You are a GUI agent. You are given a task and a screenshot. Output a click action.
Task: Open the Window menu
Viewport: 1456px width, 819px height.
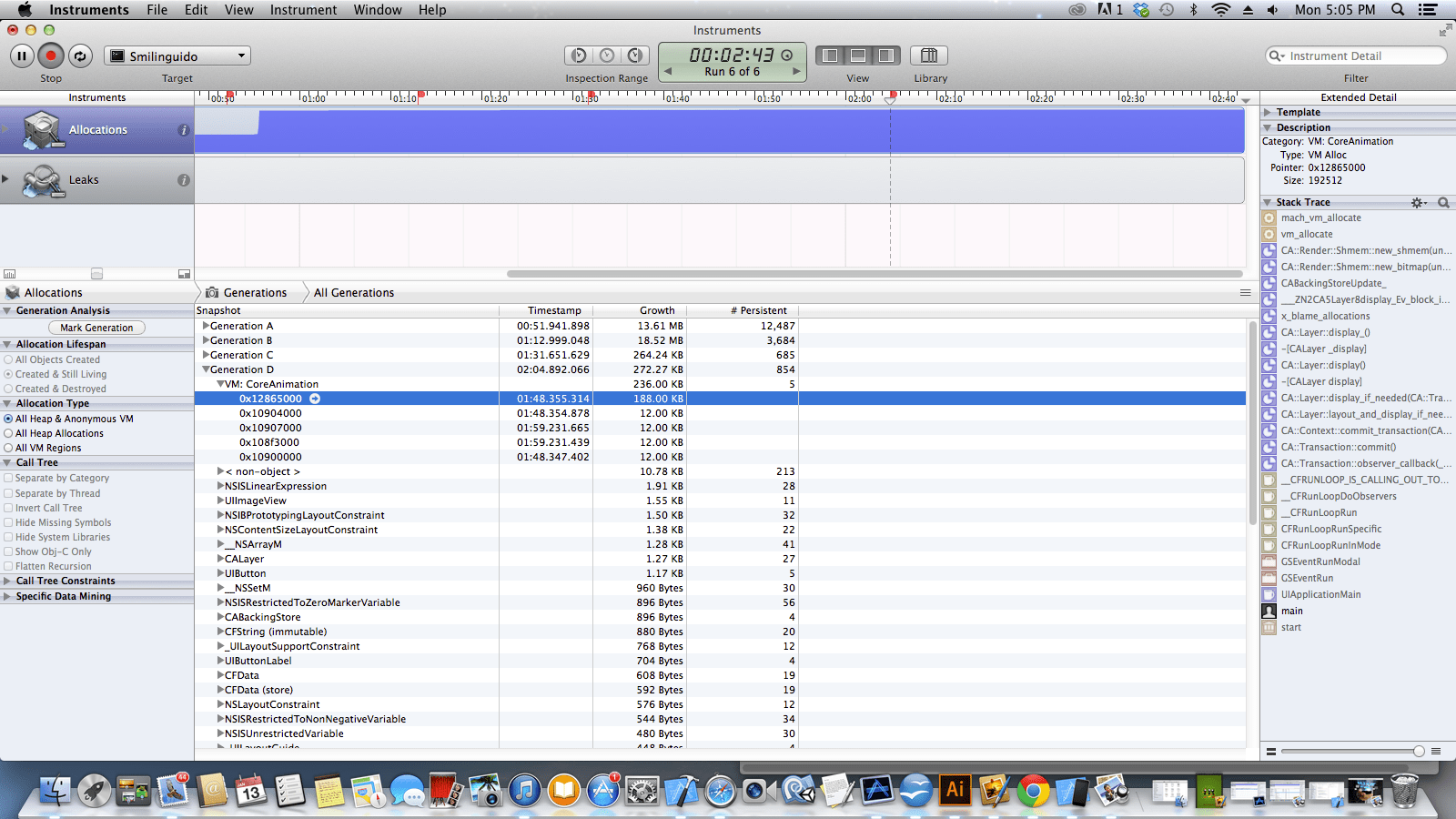click(378, 9)
